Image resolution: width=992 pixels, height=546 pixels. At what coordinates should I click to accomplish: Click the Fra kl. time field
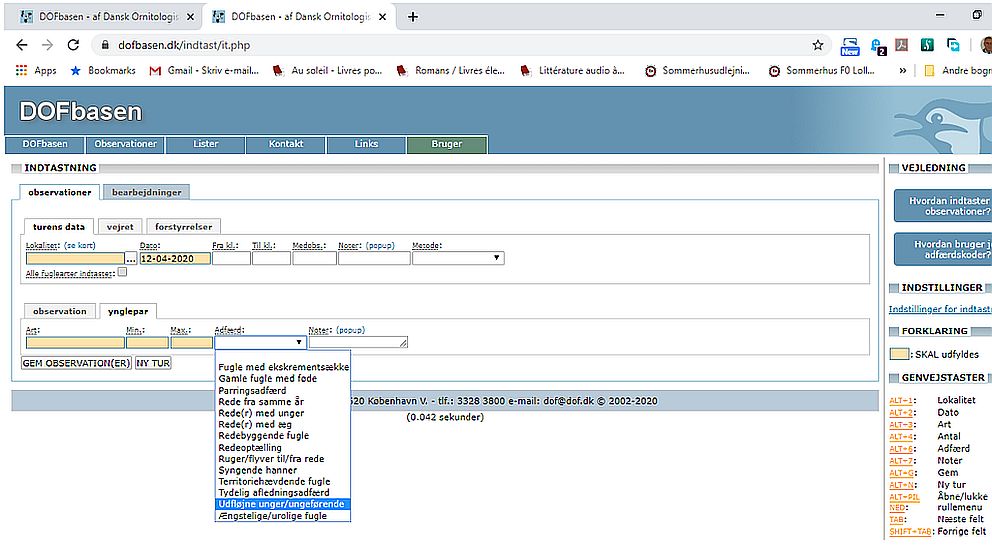[x=231, y=258]
